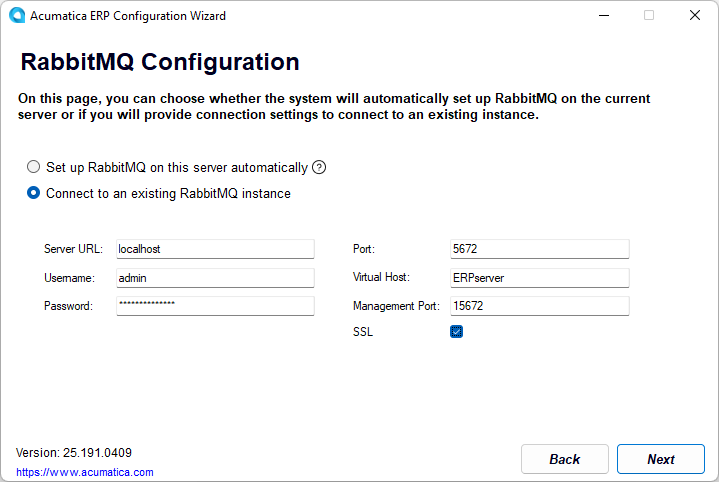Minimize the Configuration Wizard window
This screenshot has width=719, height=482.
tap(603, 16)
